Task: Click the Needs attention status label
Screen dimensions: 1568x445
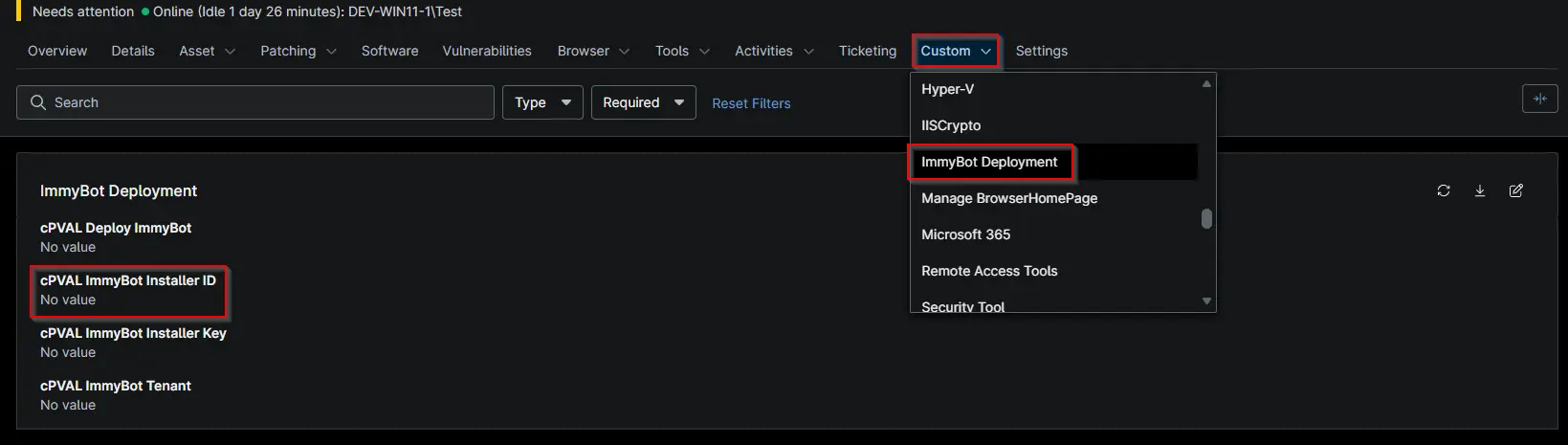Action: coord(83,11)
